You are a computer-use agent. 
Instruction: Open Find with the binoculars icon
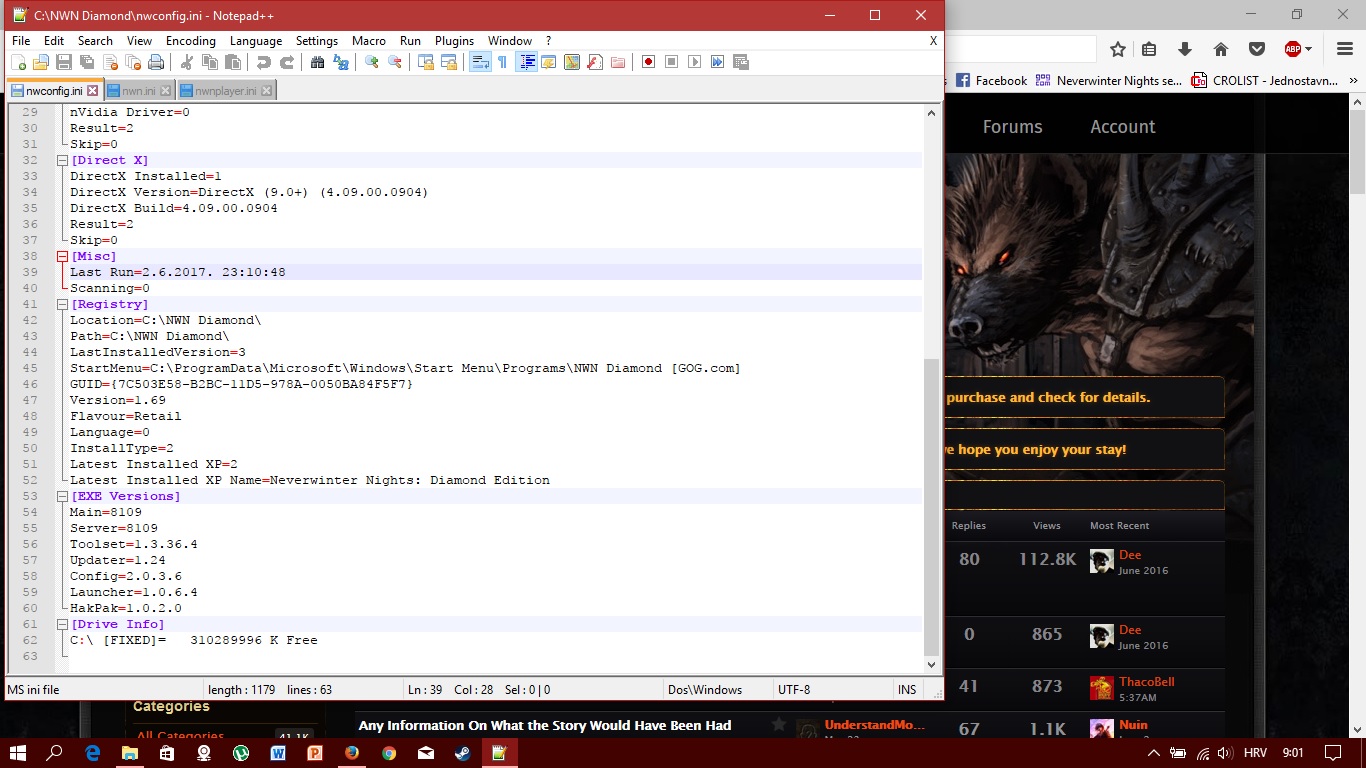click(318, 62)
